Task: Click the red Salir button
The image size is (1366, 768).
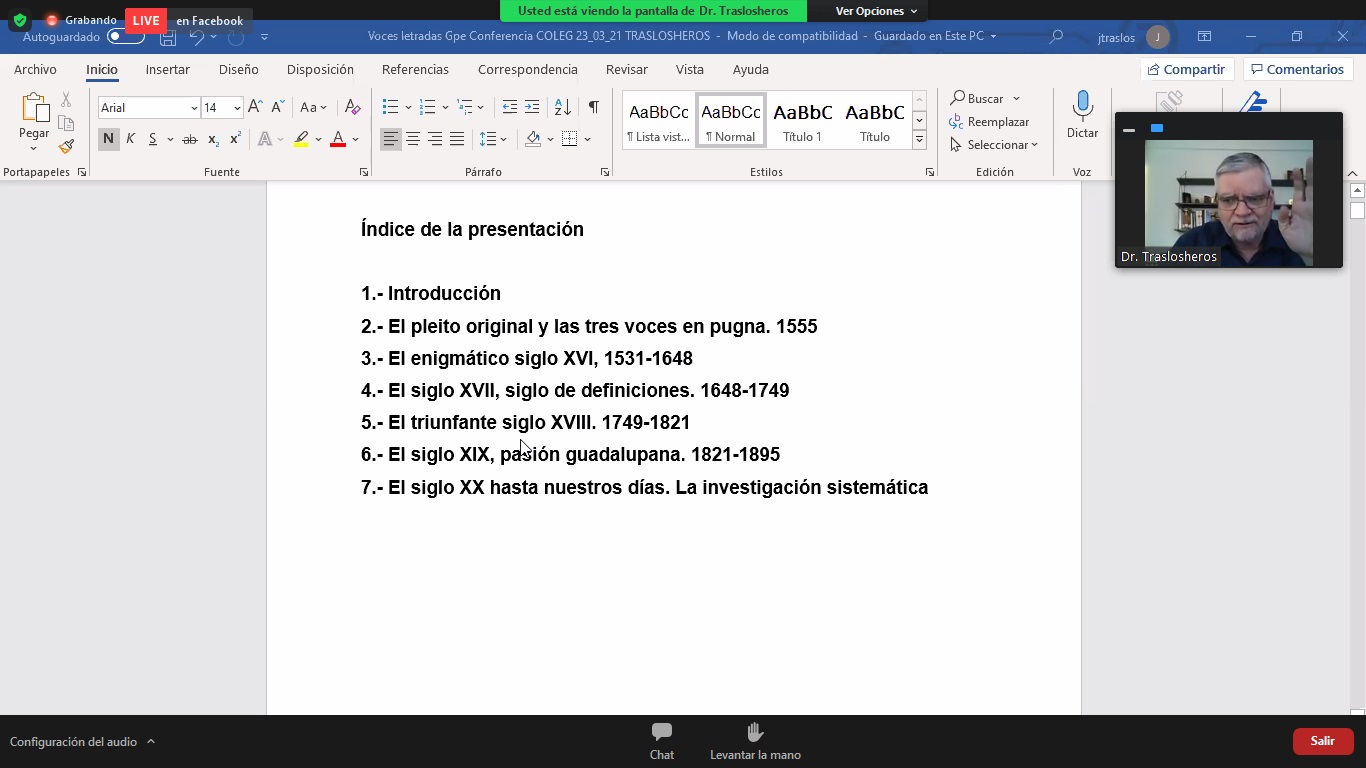Action: [1323, 741]
